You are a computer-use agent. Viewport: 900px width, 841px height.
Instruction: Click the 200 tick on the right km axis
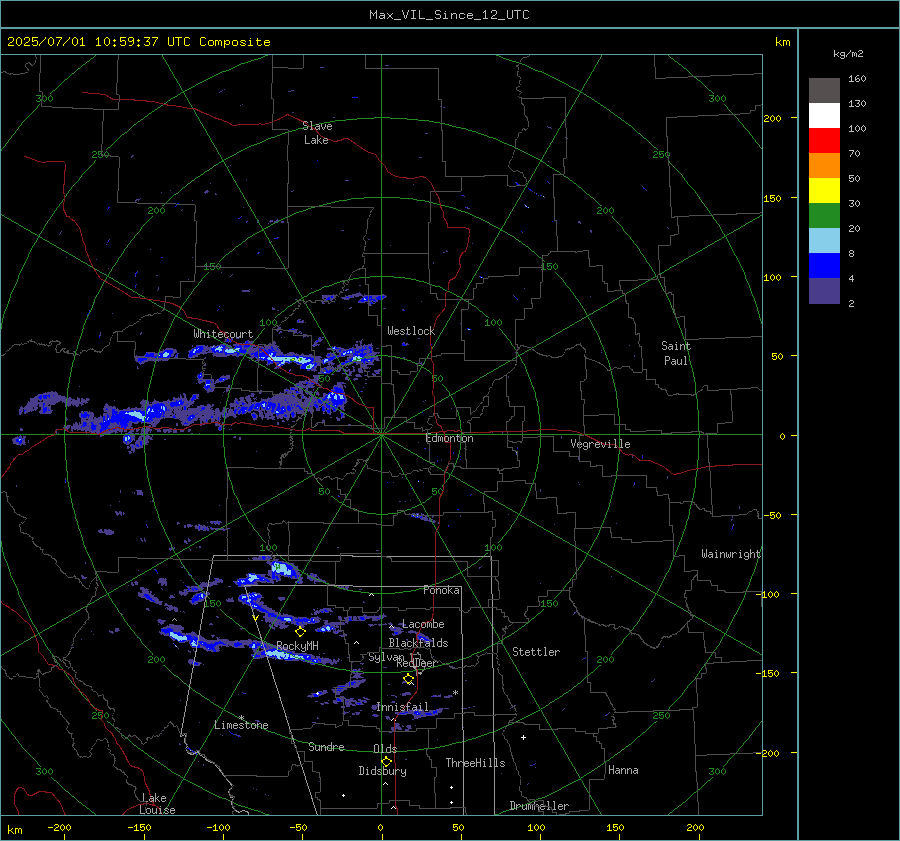(x=773, y=118)
